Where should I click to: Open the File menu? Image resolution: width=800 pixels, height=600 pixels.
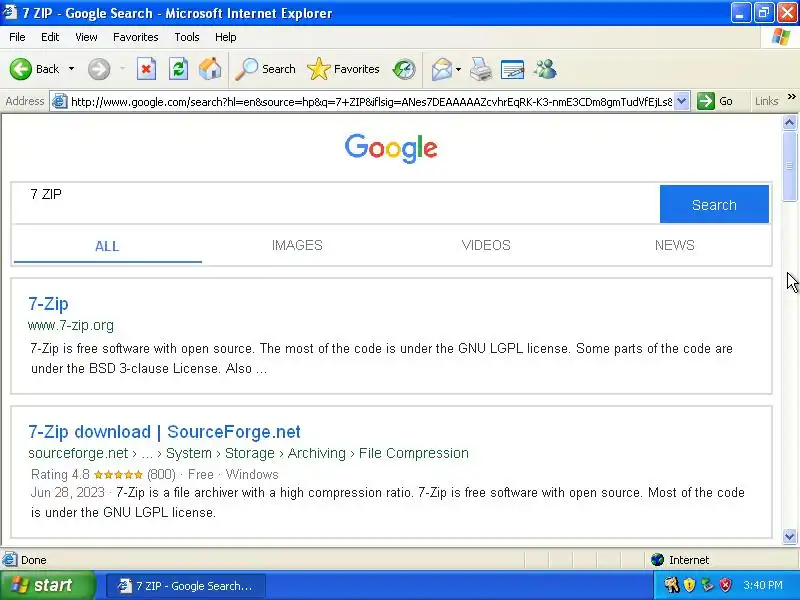coord(17,37)
